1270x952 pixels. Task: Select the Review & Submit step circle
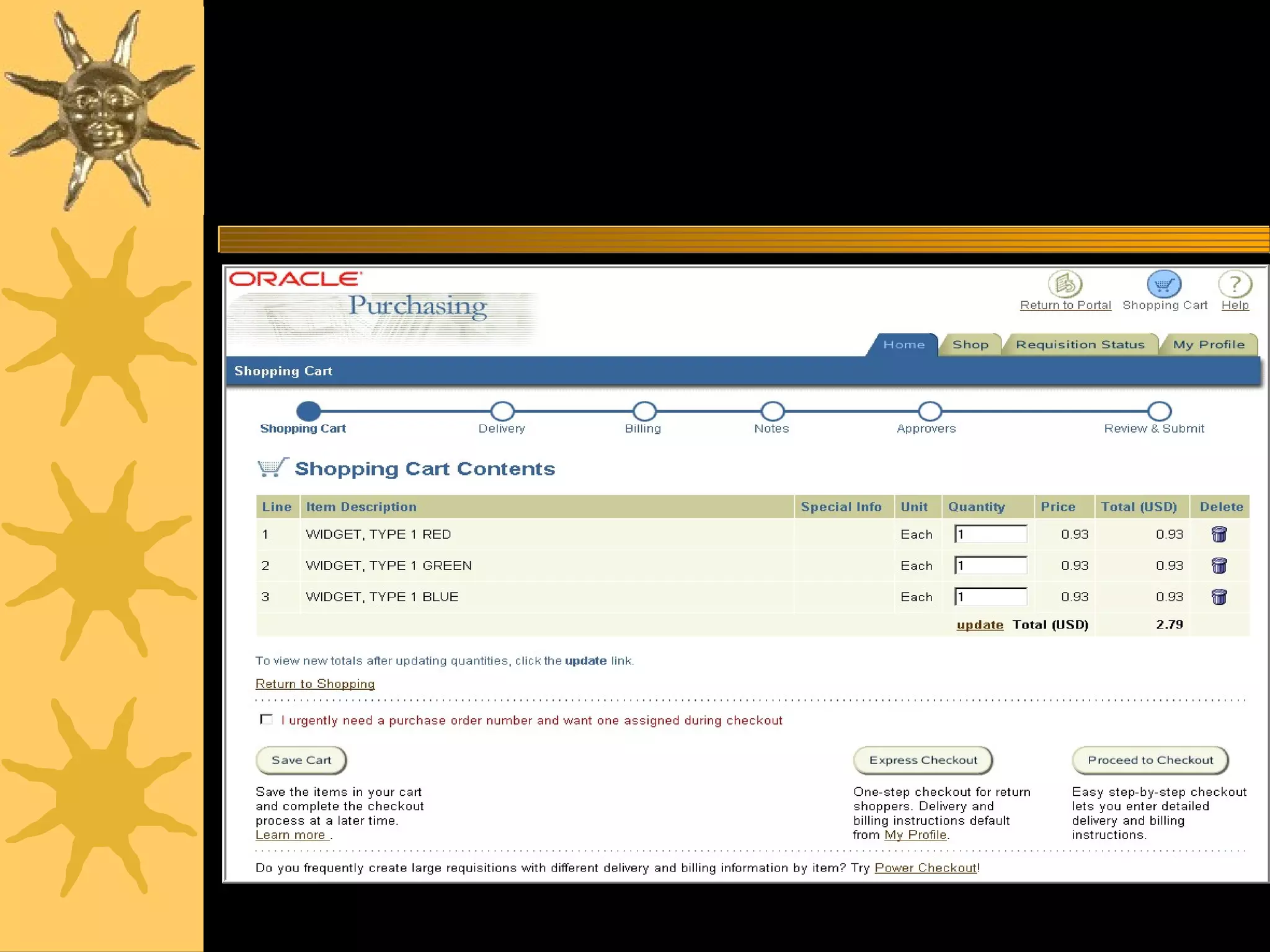click(x=1159, y=411)
